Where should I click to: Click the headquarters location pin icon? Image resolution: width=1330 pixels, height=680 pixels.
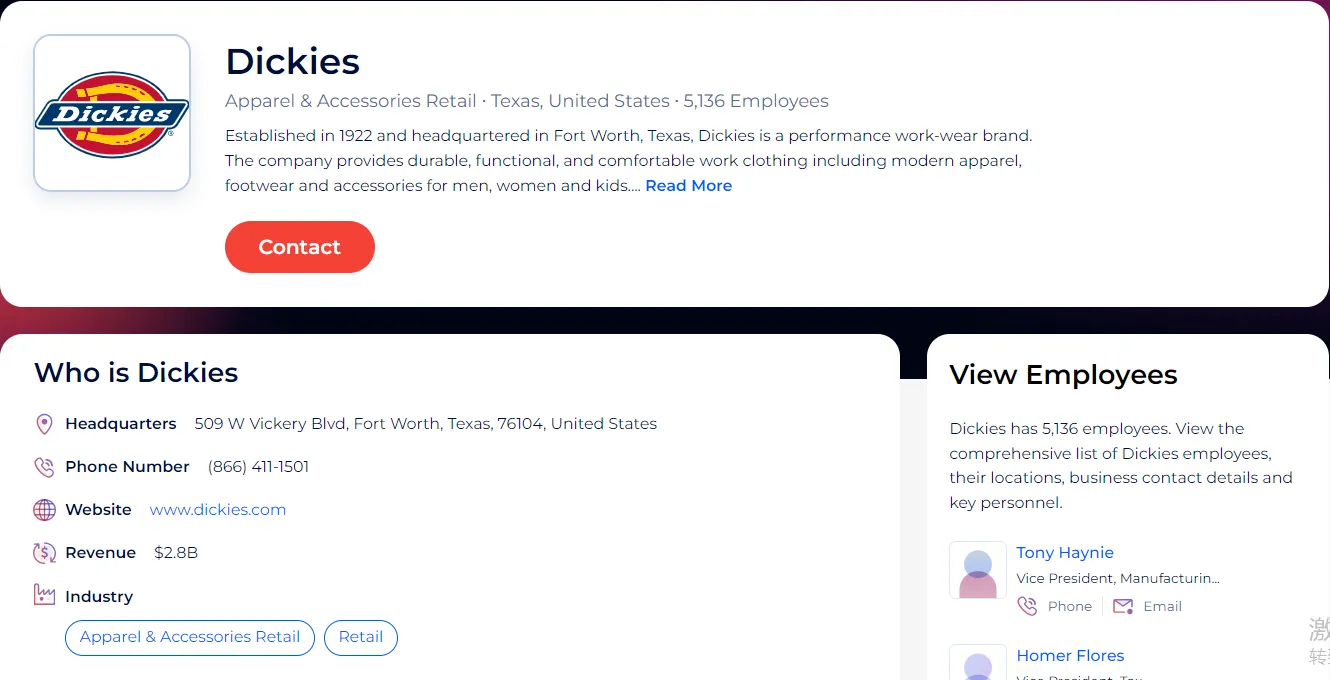[44, 424]
